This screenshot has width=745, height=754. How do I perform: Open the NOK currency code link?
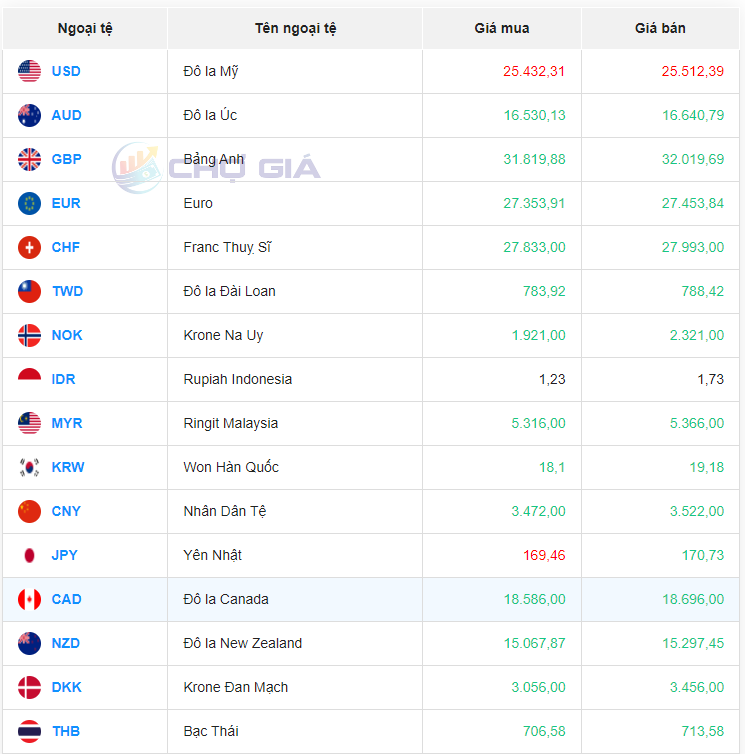[67, 335]
